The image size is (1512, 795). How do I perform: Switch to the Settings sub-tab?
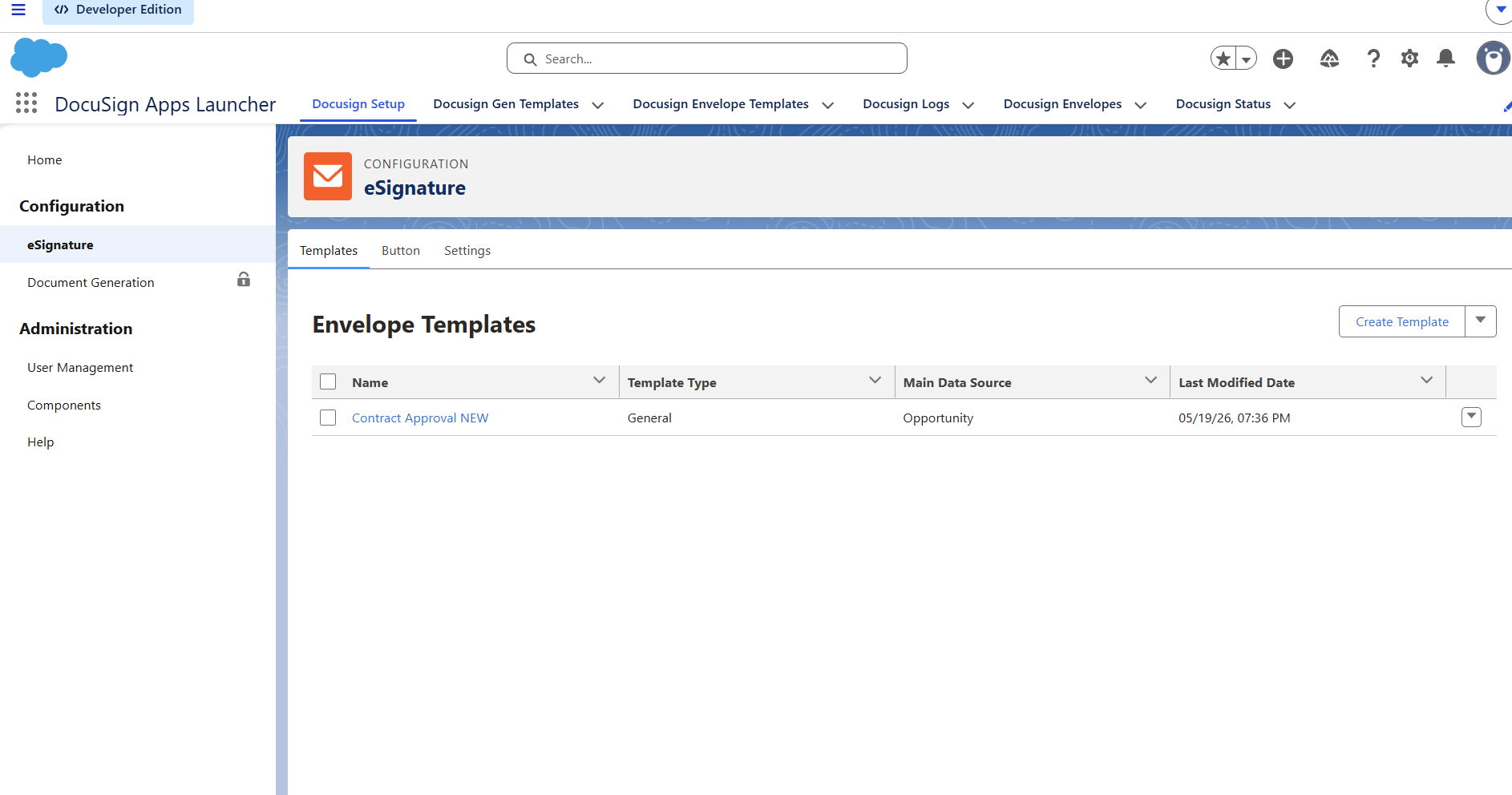click(x=467, y=251)
